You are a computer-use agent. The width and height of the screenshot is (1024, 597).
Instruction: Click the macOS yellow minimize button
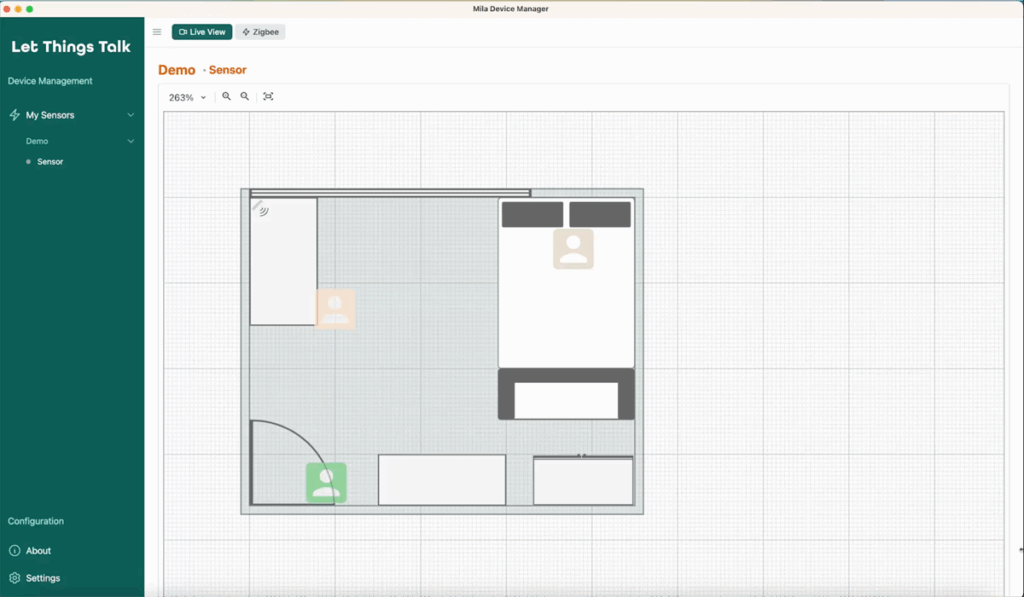coord(18,8)
